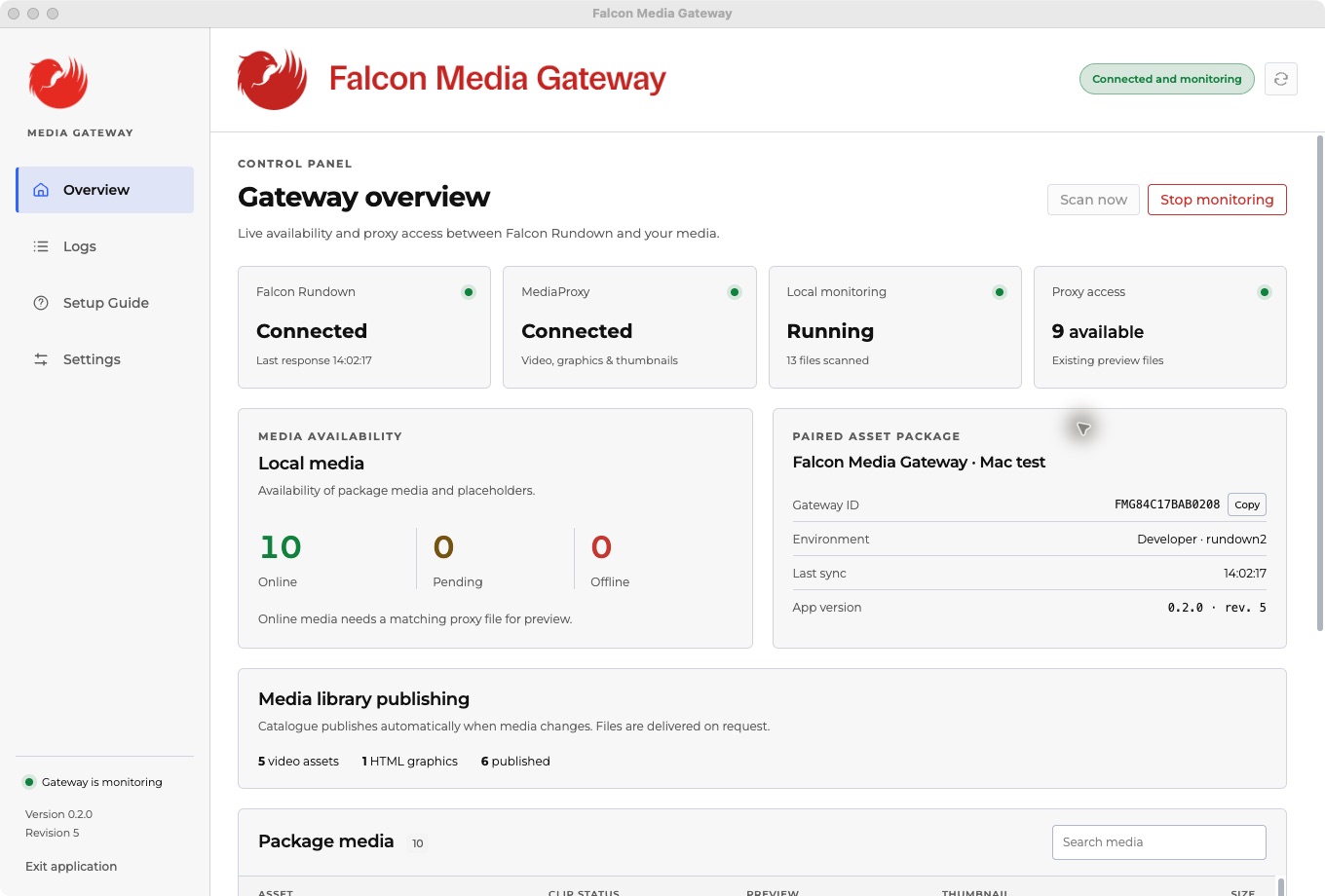Image resolution: width=1325 pixels, height=896 pixels.
Task: Click the 13 files scanned text
Action: coord(827,360)
